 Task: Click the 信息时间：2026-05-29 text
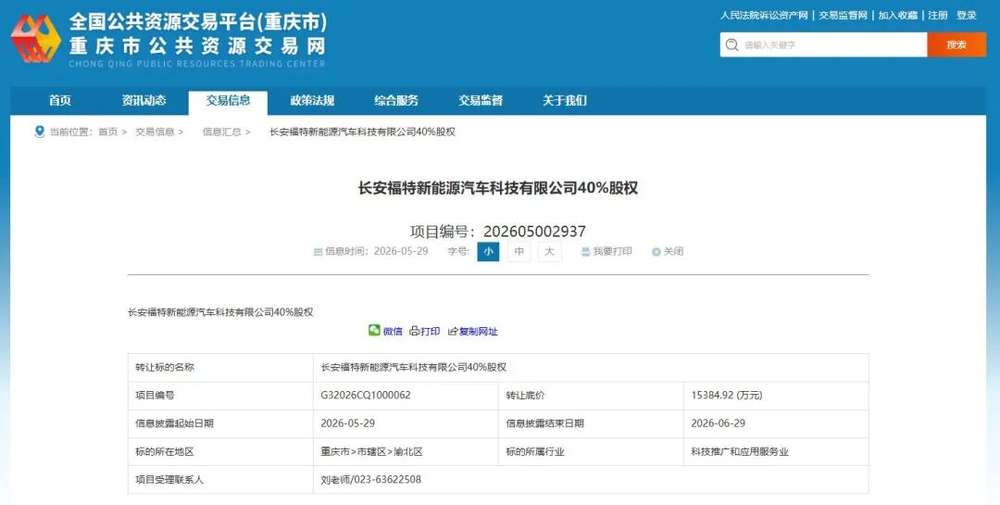click(376, 252)
